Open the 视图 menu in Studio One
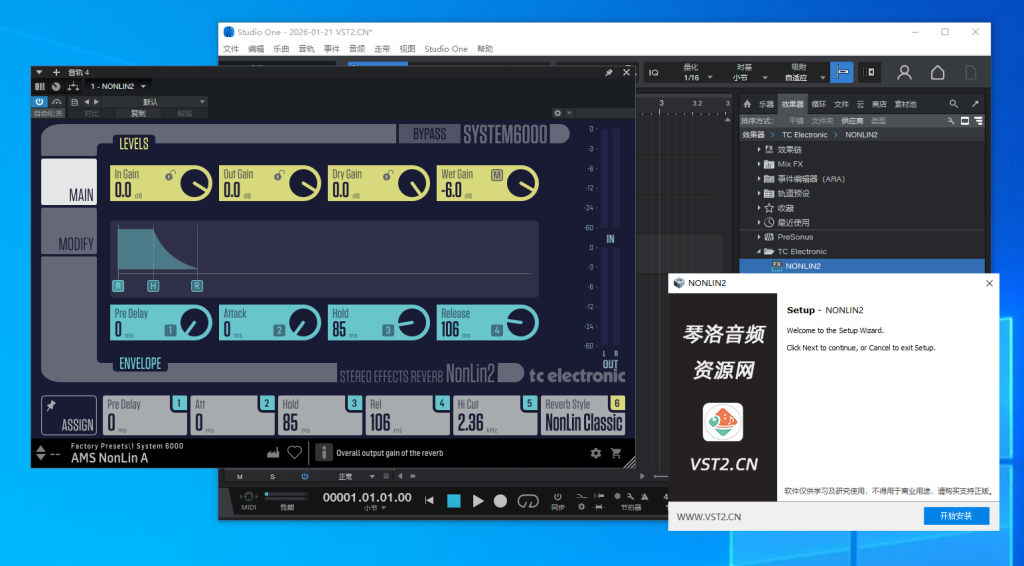This screenshot has width=1024, height=566. click(x=407, y=48)
